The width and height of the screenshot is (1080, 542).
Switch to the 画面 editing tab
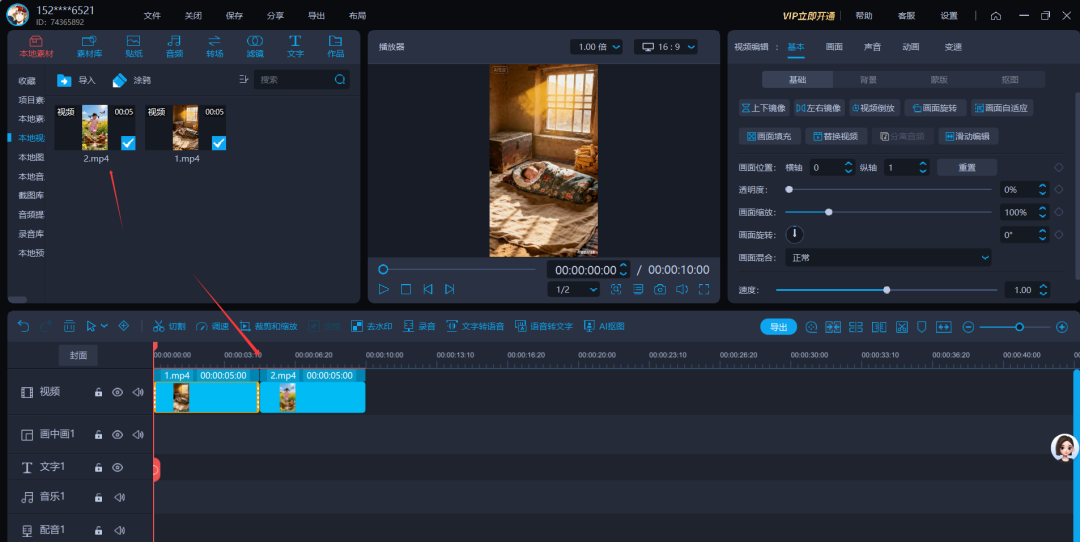[x=834, y=47]
